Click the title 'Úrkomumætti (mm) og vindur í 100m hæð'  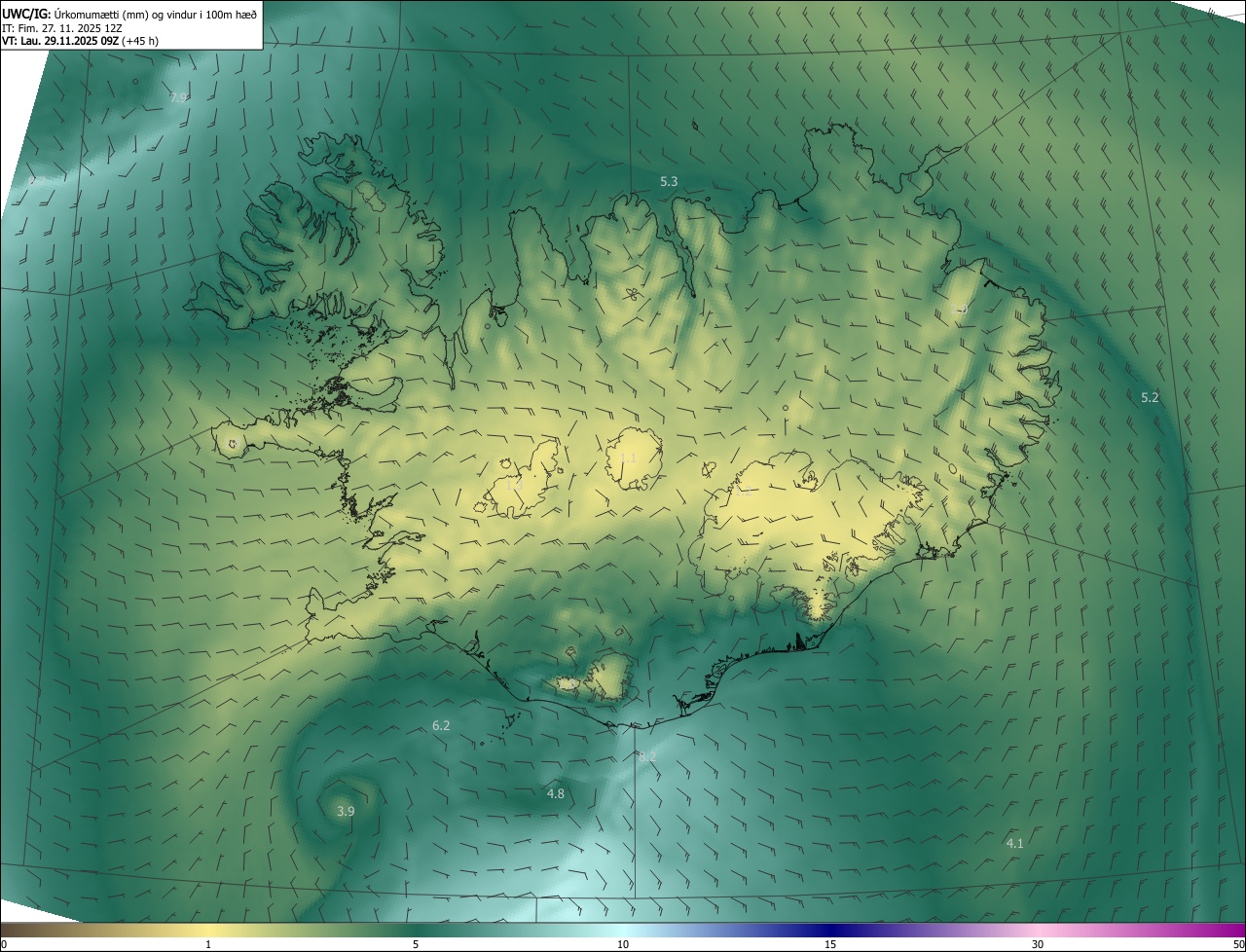(x=156, y=13)
